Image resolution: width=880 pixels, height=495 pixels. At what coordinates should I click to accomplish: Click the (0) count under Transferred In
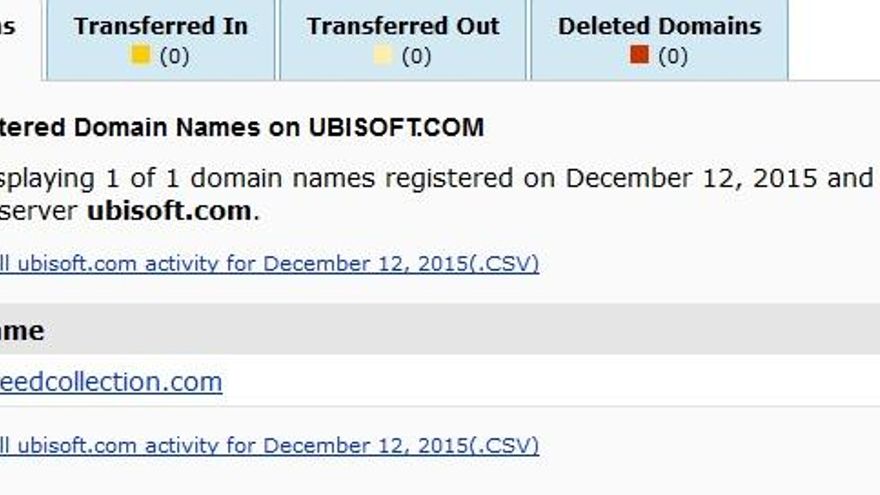click(174, 57)
